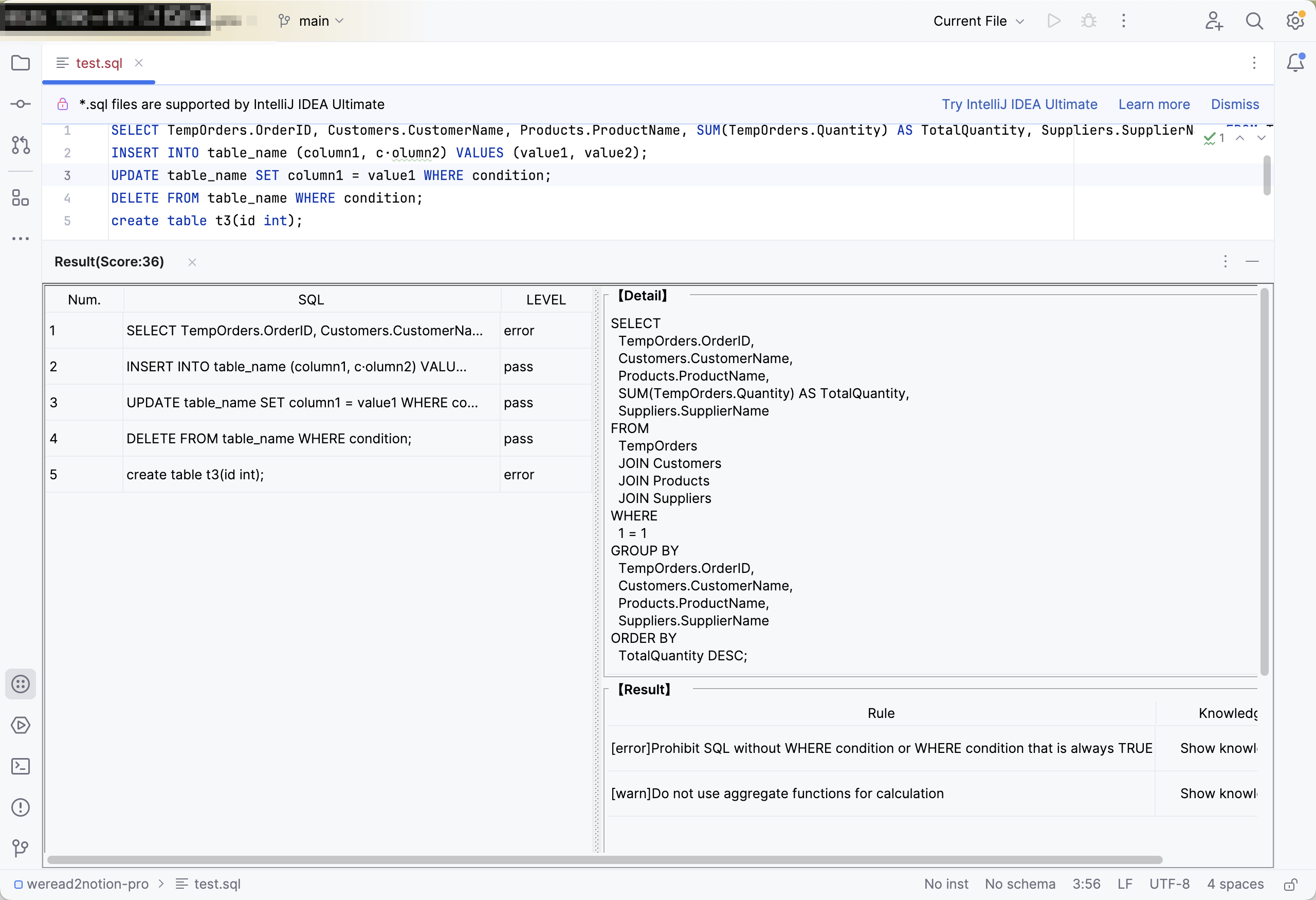Open the Git tool window
This screenshot has height=900, width=1316.
(x=21, y=848)
